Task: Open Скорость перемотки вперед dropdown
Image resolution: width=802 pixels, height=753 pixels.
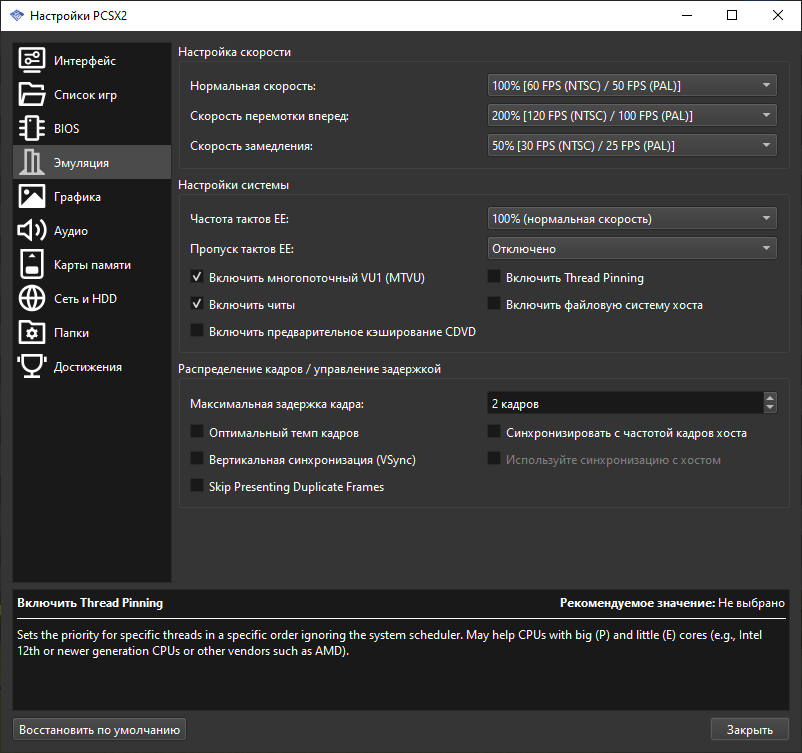Action: pyautogui.click(x=632, y=116)
